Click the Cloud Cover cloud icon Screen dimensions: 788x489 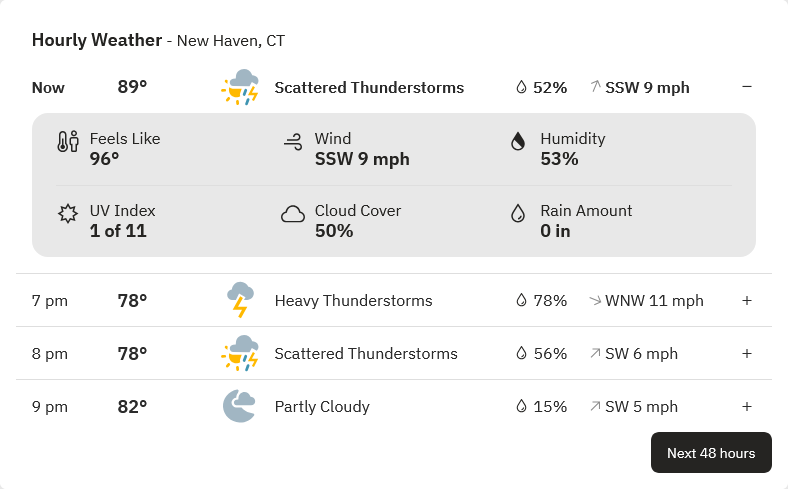click(293, 214)
